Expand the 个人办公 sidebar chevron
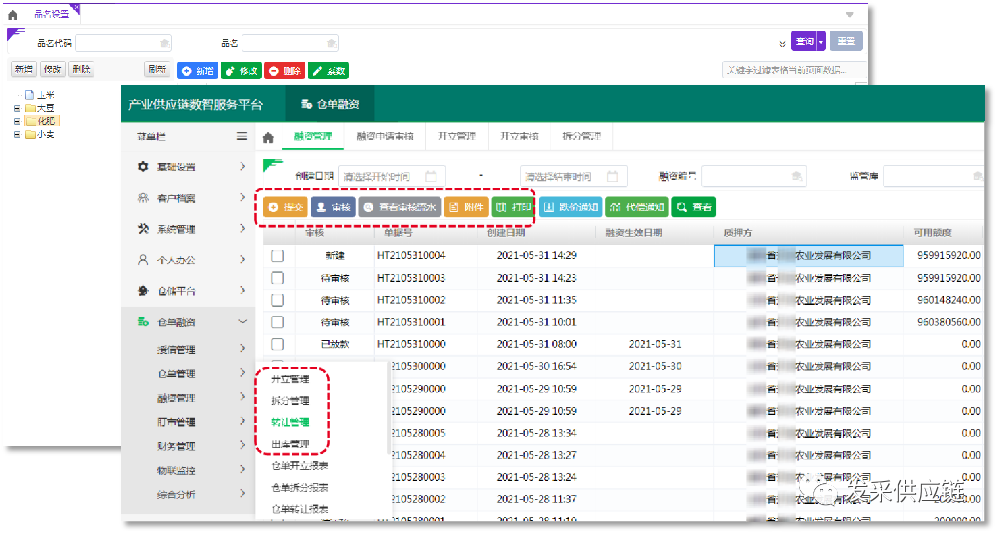 click(x=242, y=259)
